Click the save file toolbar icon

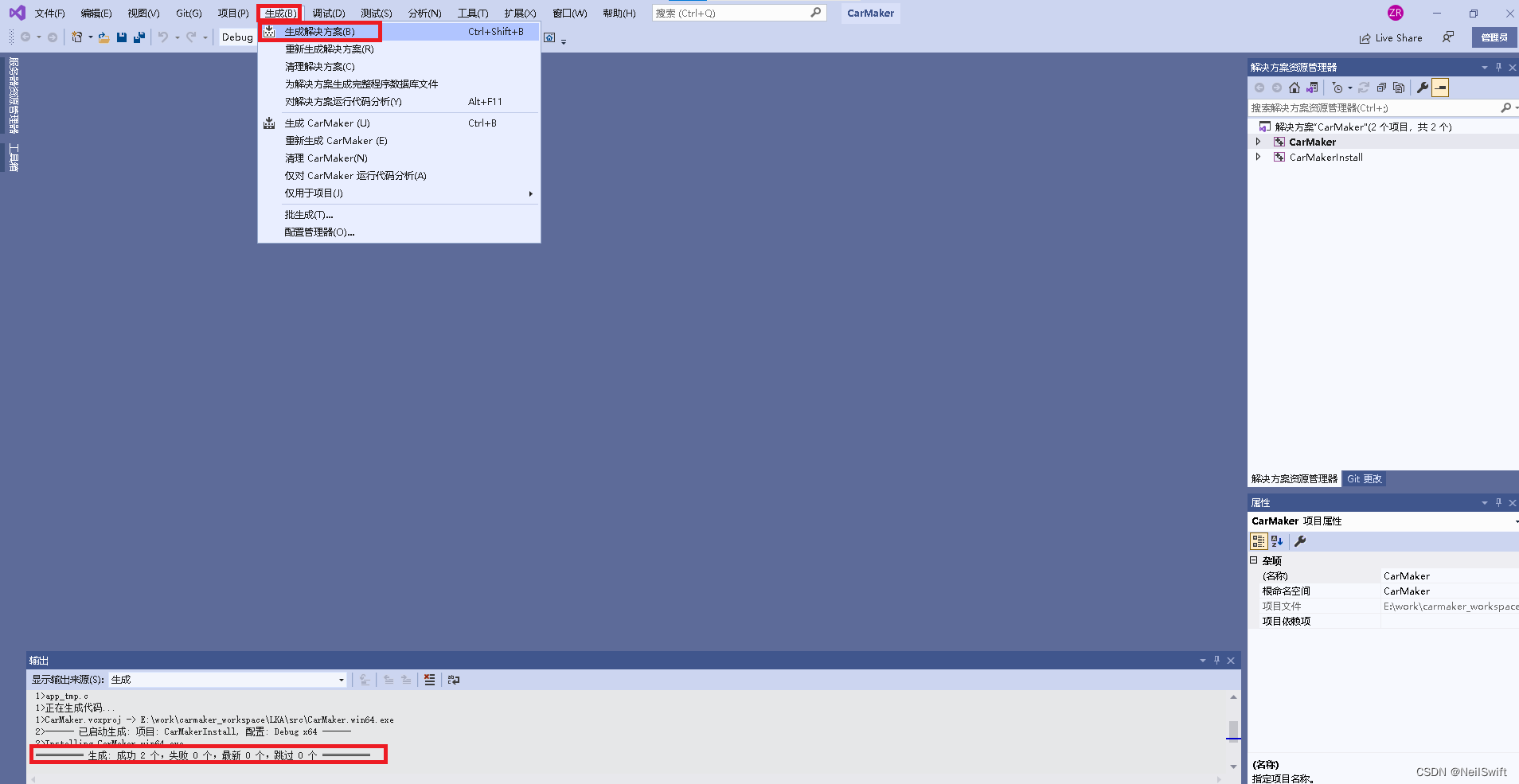[122, 37]
